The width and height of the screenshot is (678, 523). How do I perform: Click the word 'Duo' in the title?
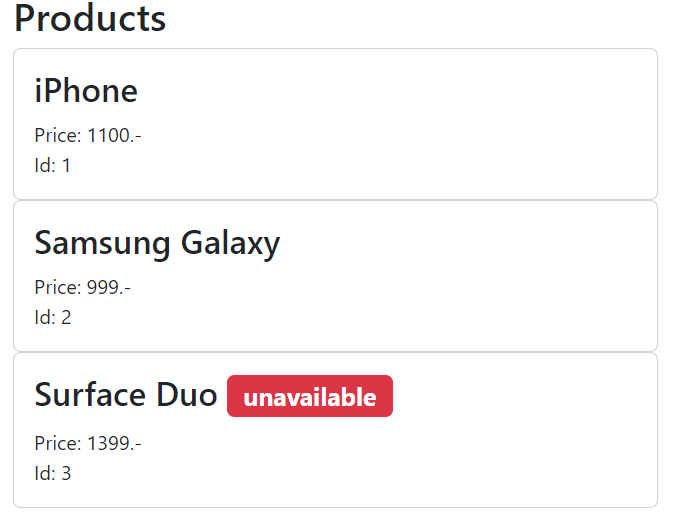[186, 395]
